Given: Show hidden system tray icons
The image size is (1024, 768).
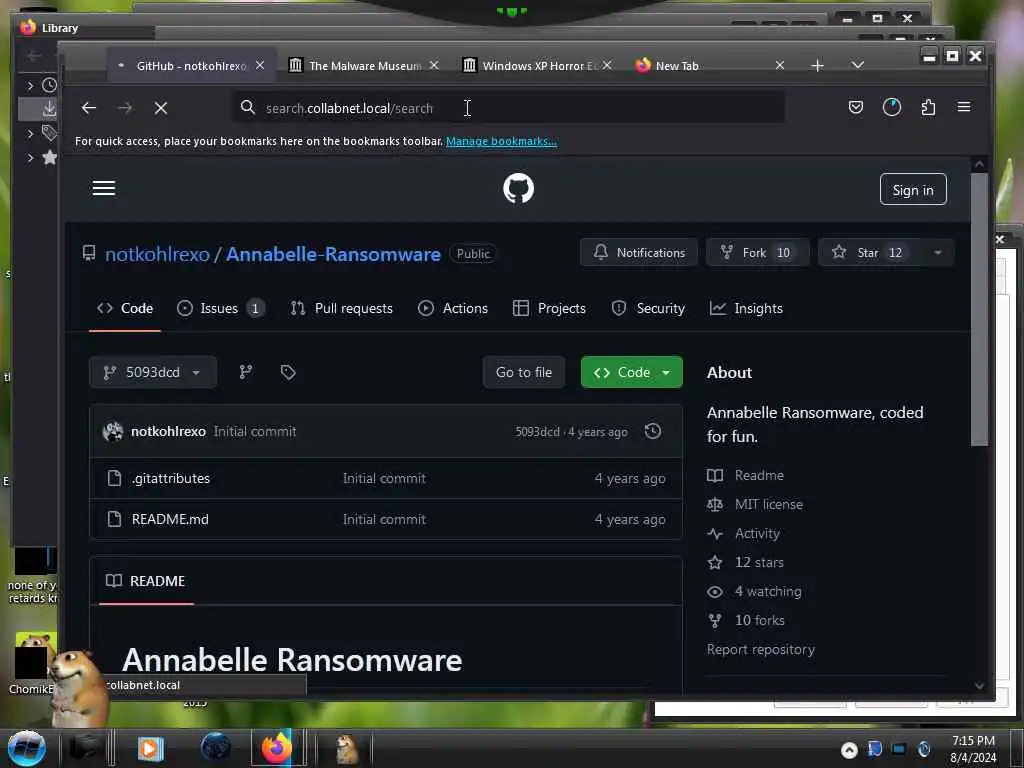Looking at the screenshot, I should [x=849, y=750].
